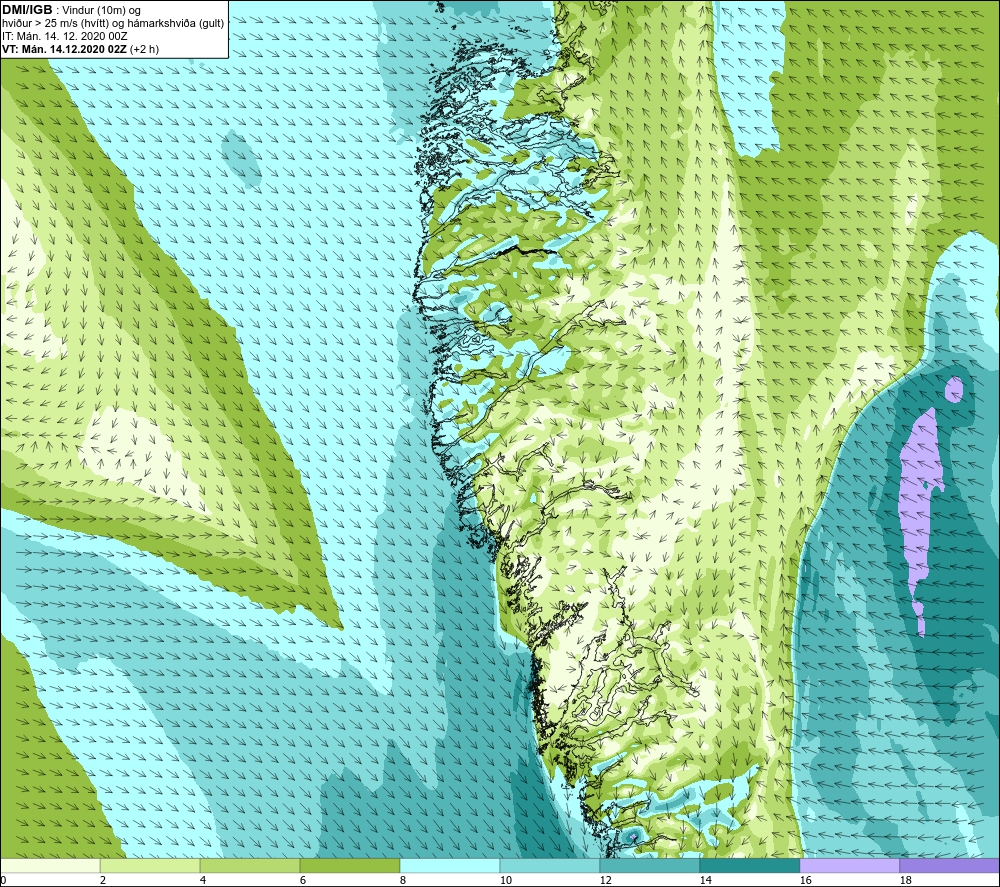The width and height of the screenshot is (1000, 887).
Task: Click the legend label '4'
Action: [x=203, y=881]
